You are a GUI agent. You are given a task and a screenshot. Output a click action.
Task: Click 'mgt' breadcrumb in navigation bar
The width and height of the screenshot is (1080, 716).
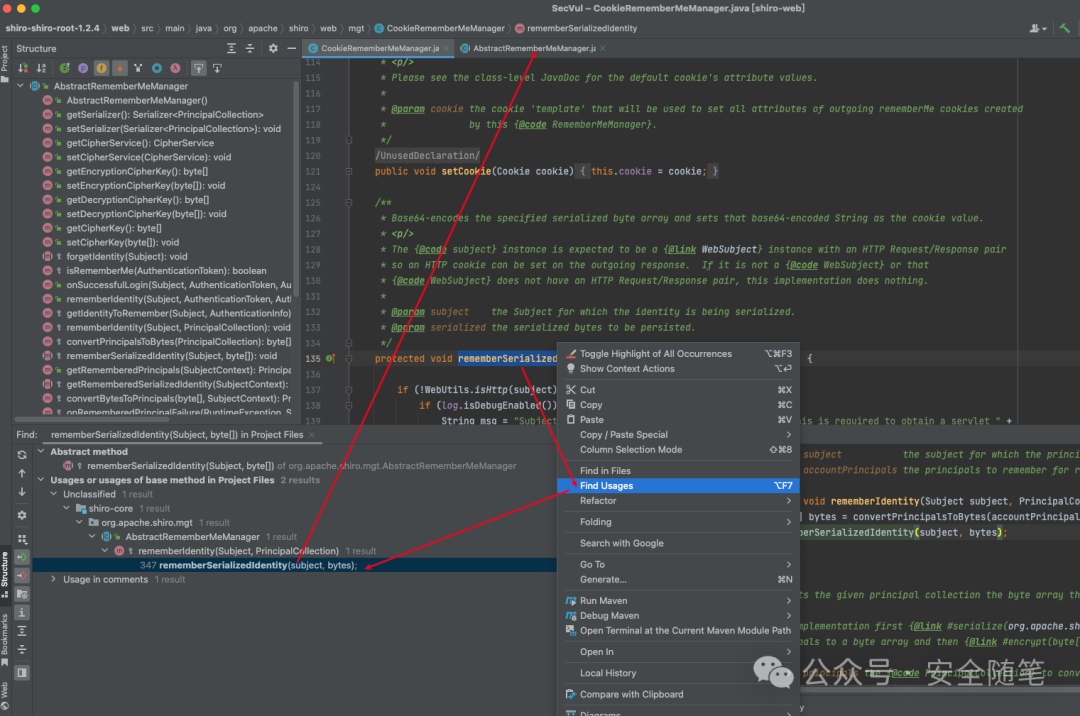click(x=356, y=28)
